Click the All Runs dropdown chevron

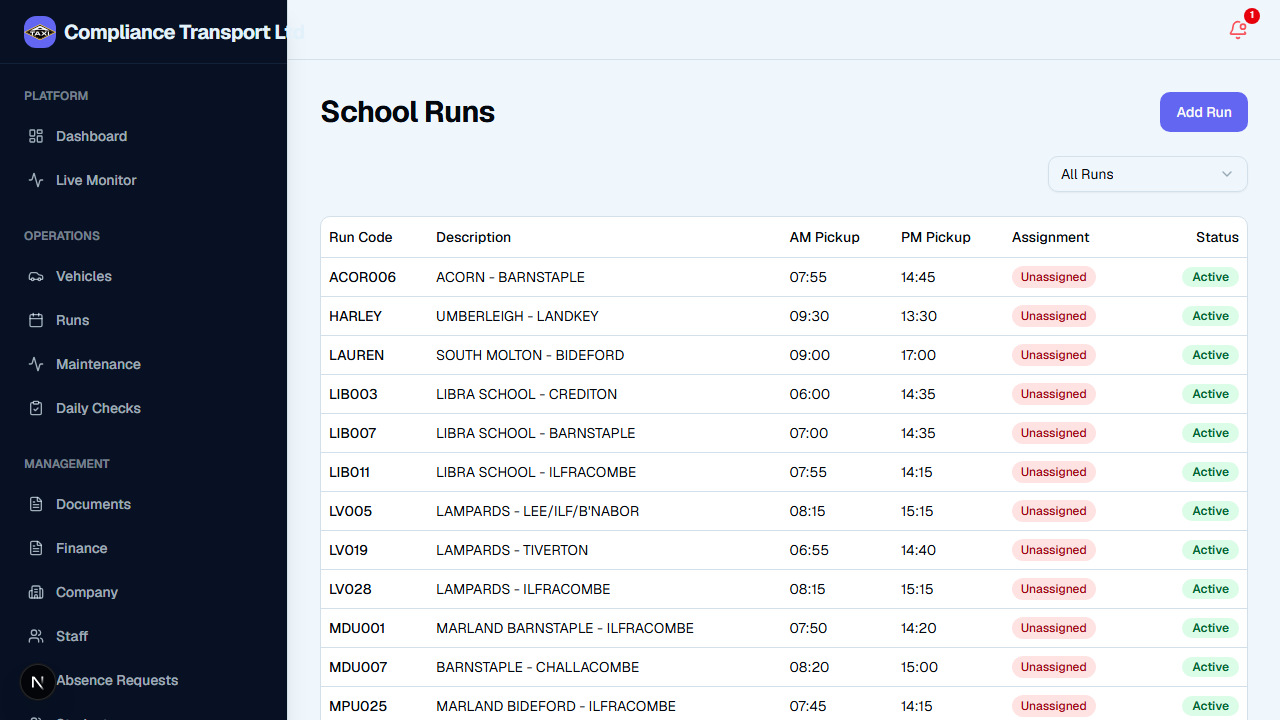pyautogui.click(x=1227, y=174)
